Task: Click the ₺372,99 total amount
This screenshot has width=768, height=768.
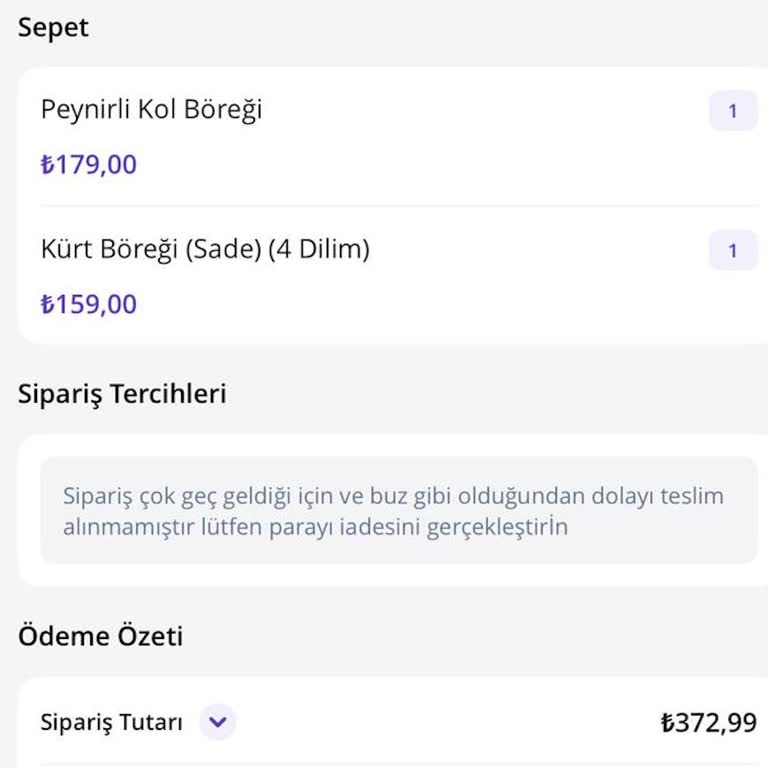Action: (x=709, y=722)
